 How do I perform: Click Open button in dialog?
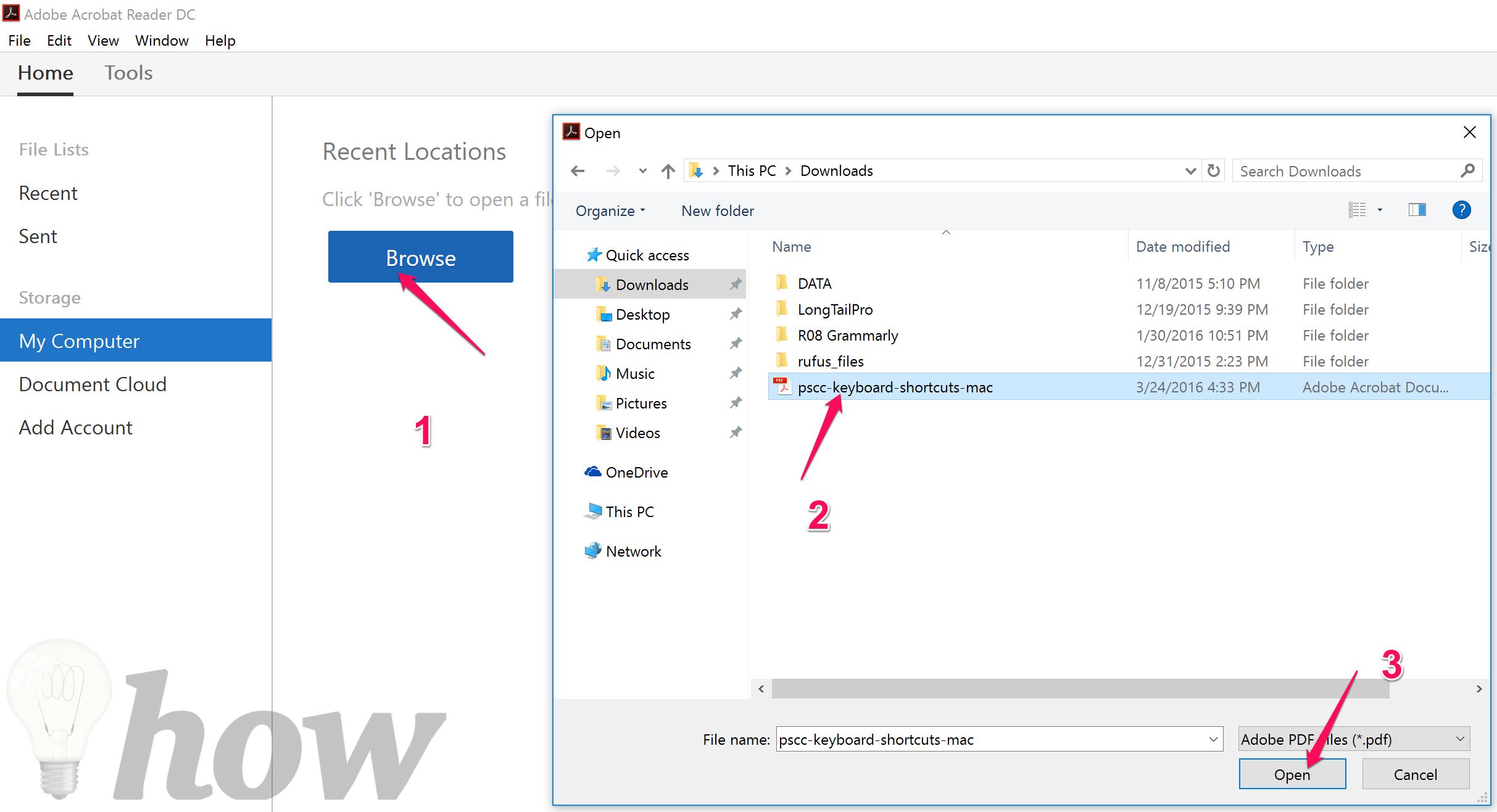[x=1292, y=774]
